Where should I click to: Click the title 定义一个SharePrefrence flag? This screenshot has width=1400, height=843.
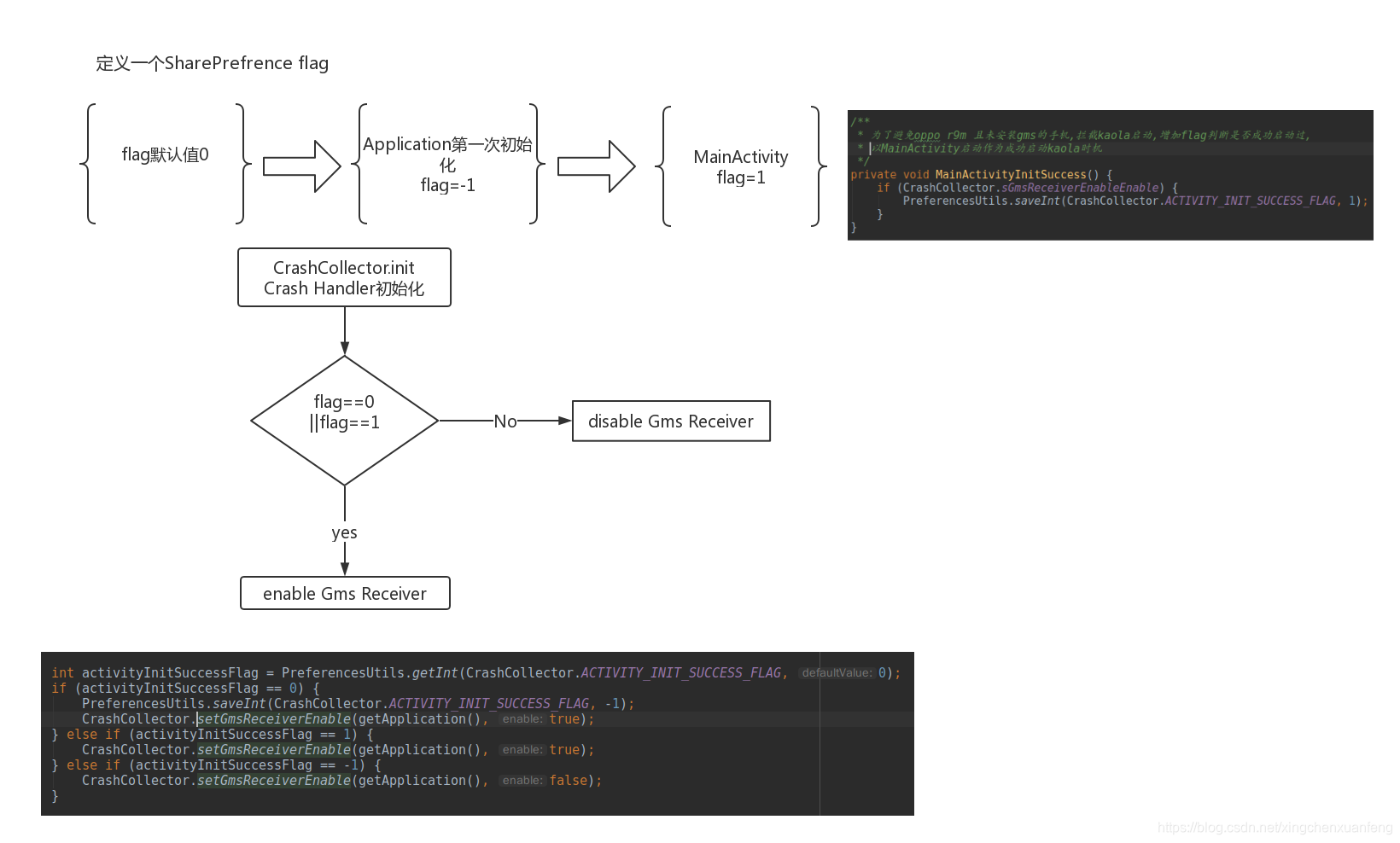213,63
